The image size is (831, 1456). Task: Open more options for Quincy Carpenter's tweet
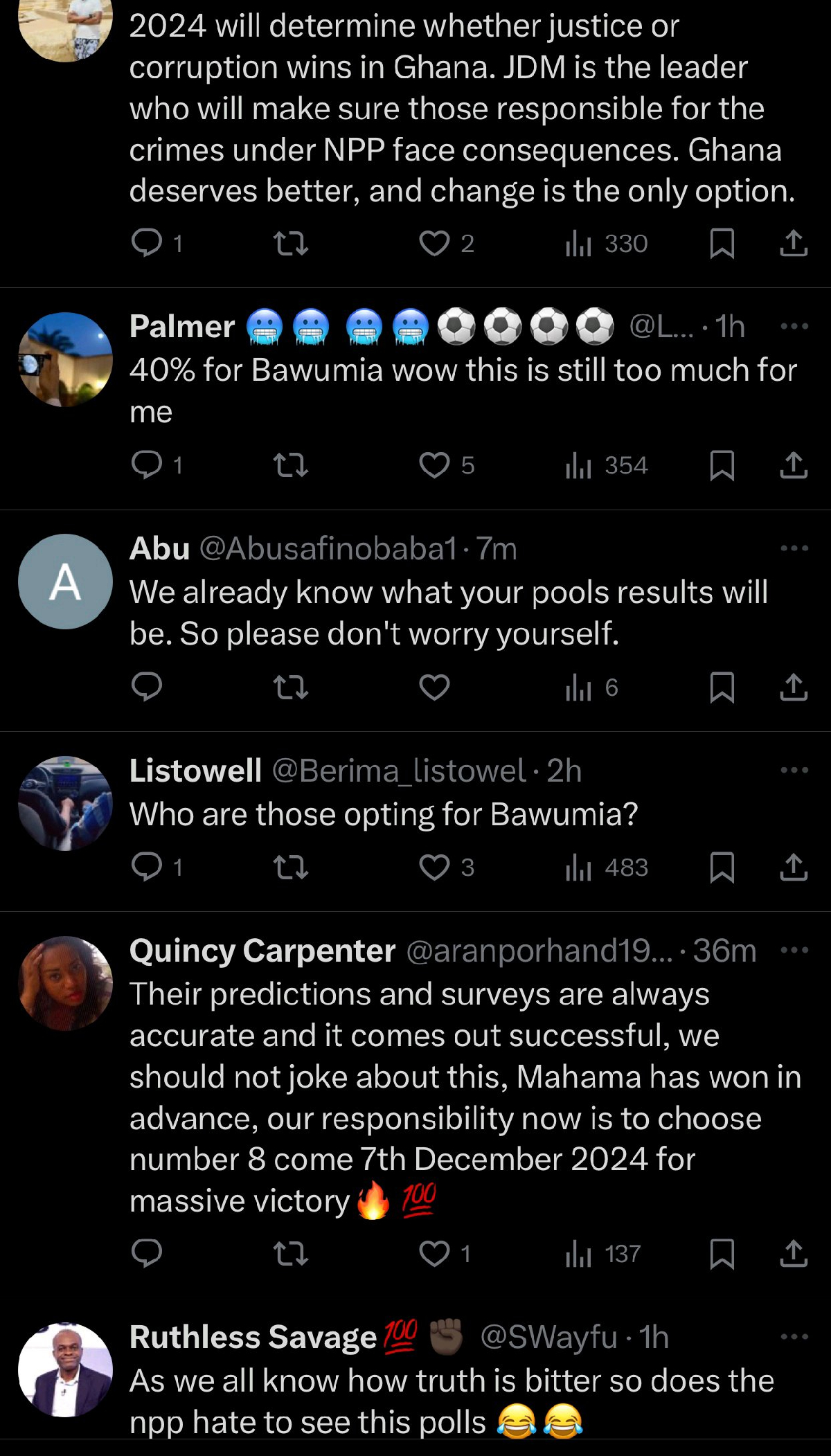pos(794,951)
